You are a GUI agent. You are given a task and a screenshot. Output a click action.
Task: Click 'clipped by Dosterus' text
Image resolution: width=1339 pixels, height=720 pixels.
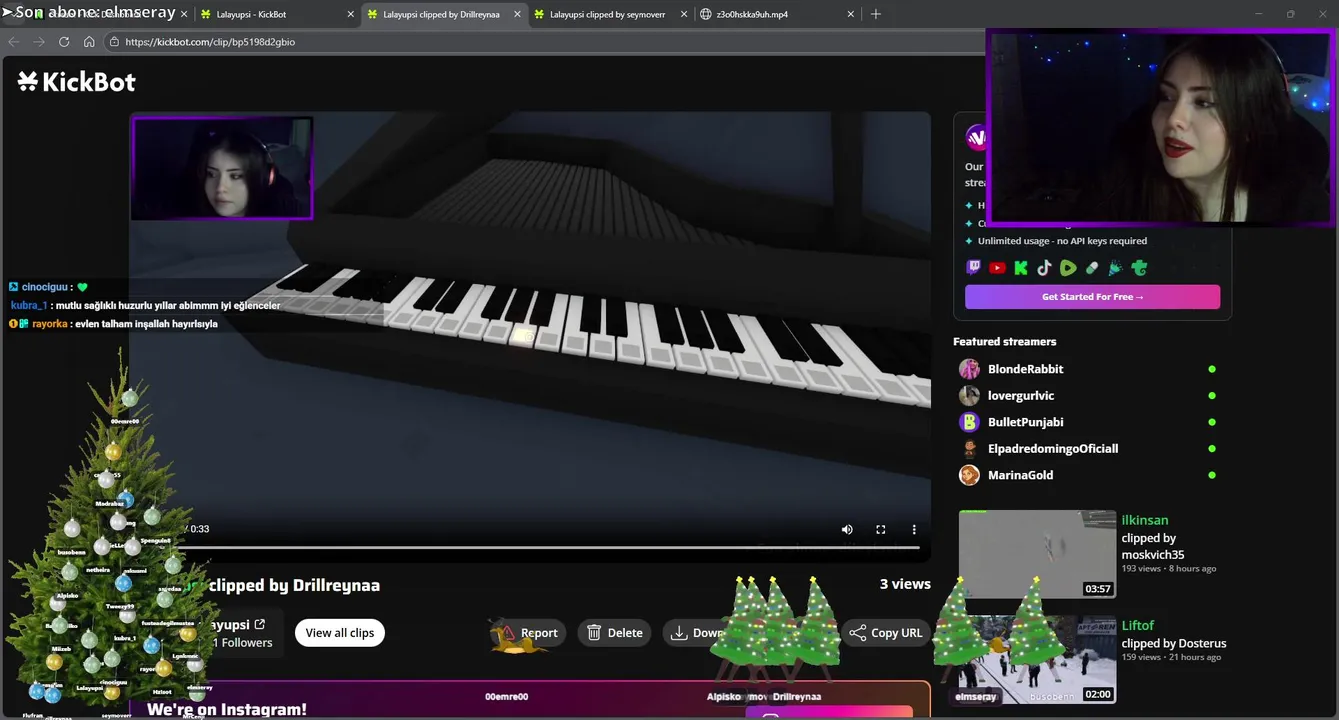pos(1174,643)
